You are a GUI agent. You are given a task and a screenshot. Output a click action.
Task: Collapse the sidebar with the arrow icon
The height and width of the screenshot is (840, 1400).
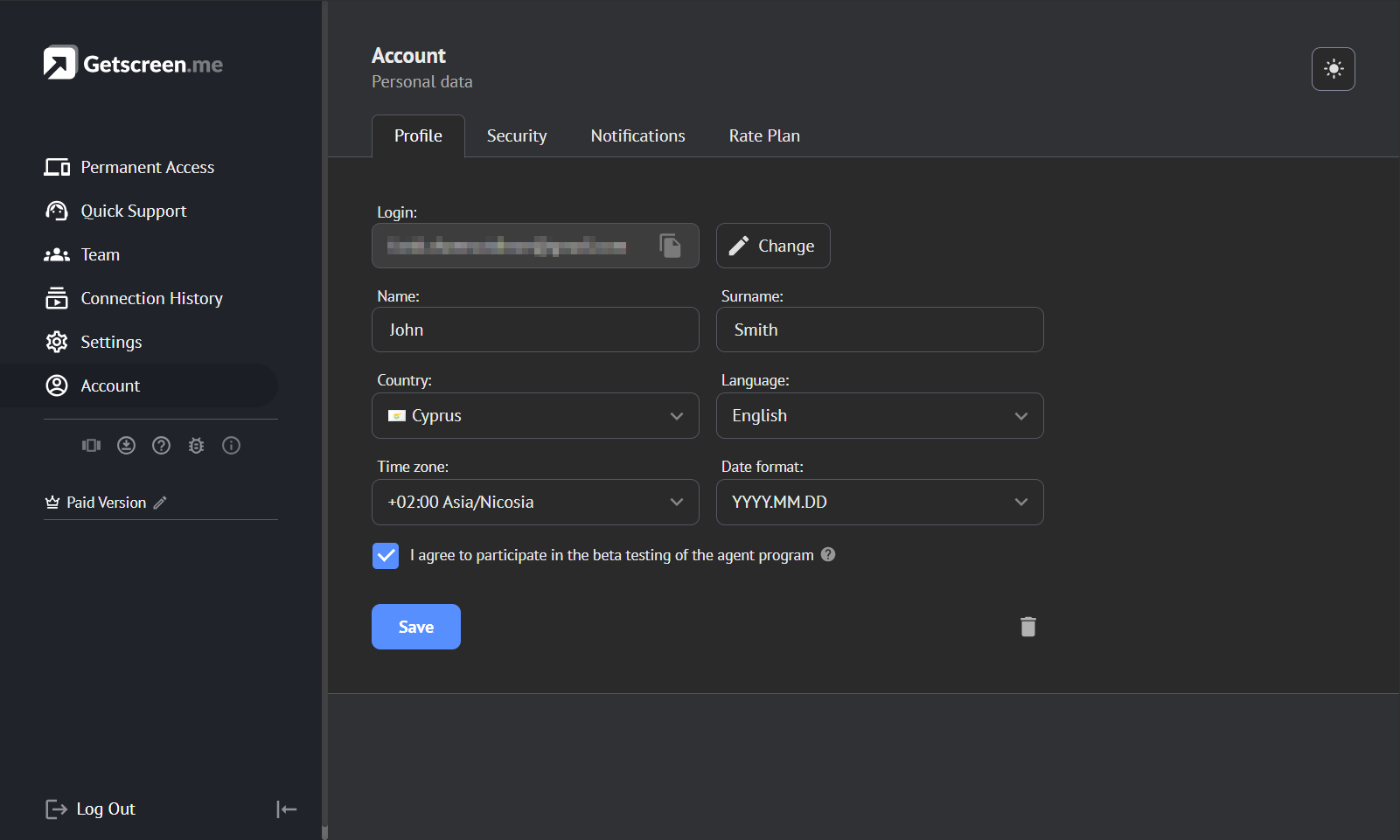[x=287, y=809]
